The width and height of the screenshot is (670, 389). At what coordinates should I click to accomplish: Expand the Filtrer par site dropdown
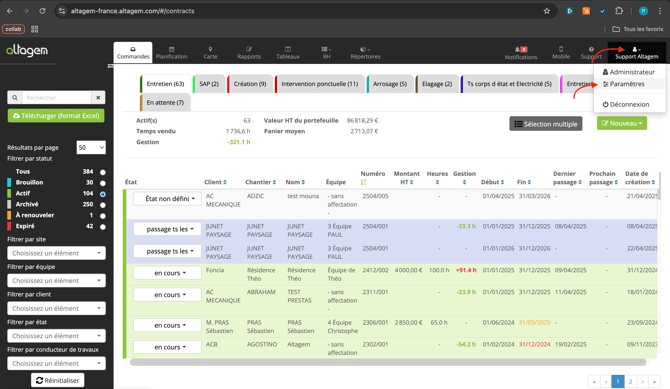coord(56,253)
